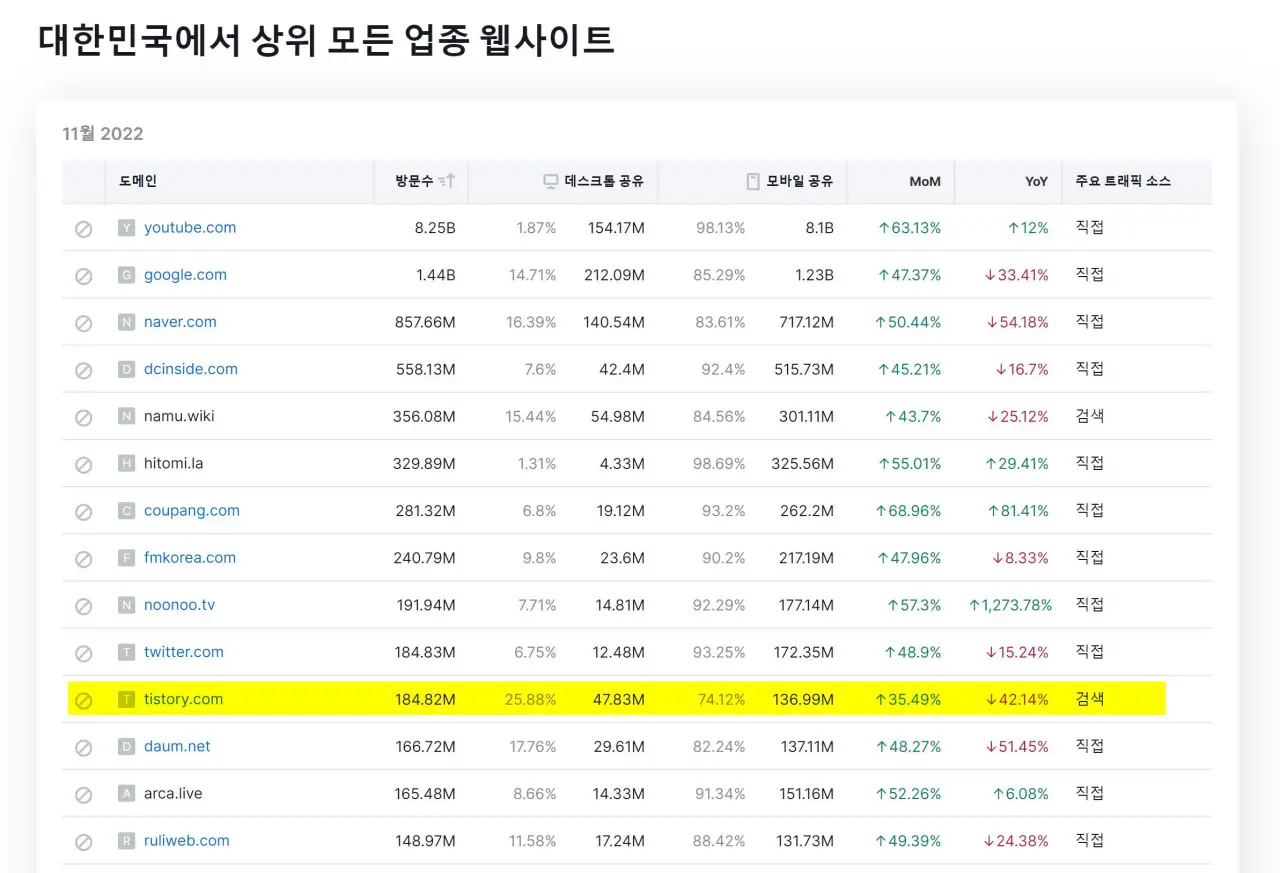1280x873 pixels.
Task: Open the ruliweb.com link
Action: [187, 840]
